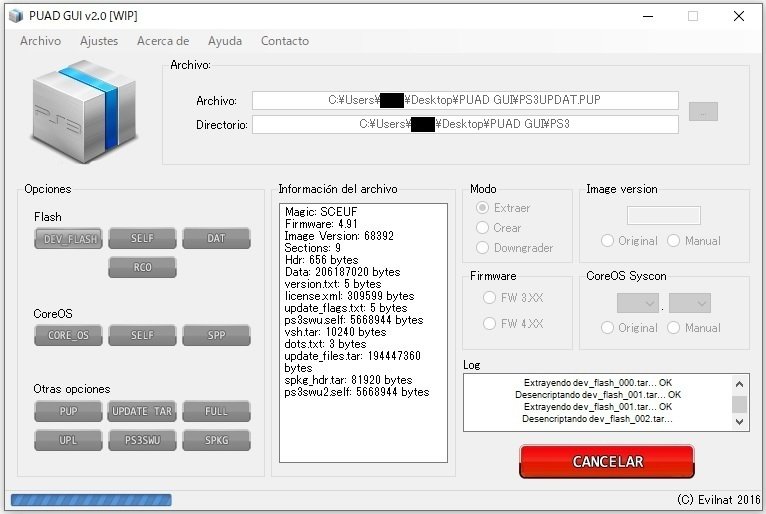The height and width of the screenshot is (514, 766).
Task: Click the "Magic: SCEUF" info line
Action: pyautogui.click(x=321, y=212)
